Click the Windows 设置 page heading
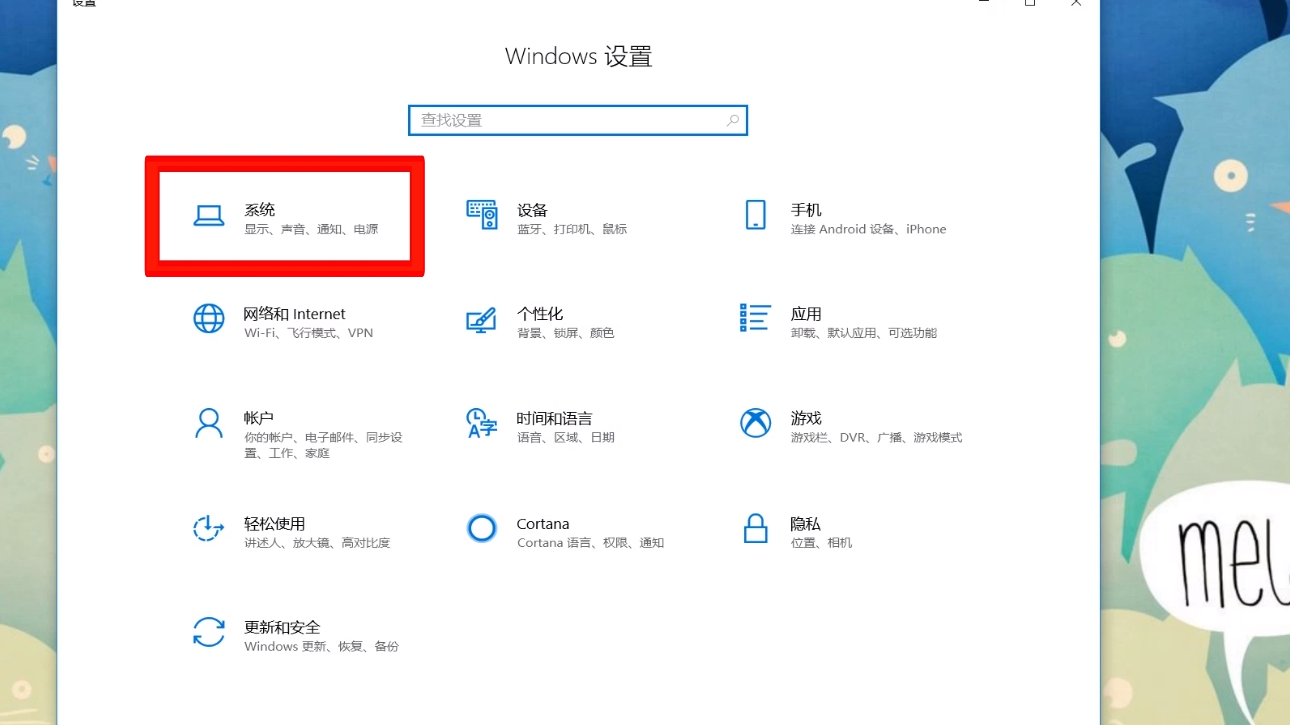This screenshot has height=725, width=1290. 578,56
